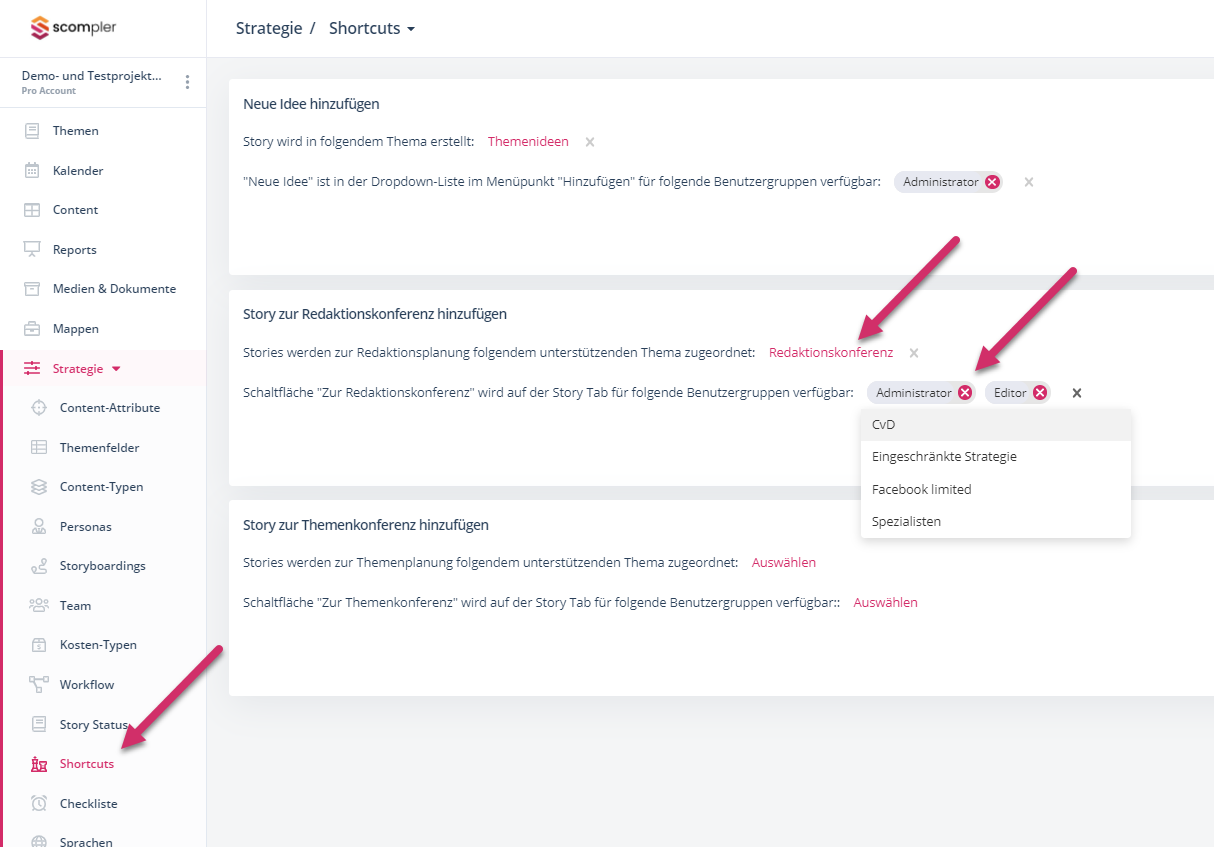Remove Administrator tag under Neue Idee
Viewport: 1214px width, 847px height.
tap(992, 182)
